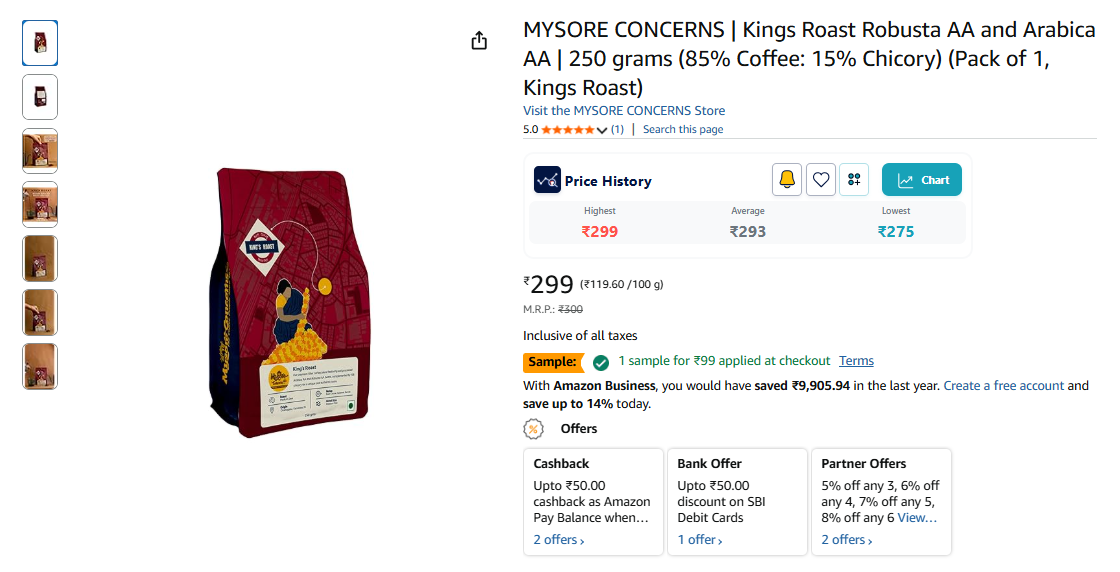
Task: Open the Search this page link
Action: pyautogui.click(x=683, y=130)
